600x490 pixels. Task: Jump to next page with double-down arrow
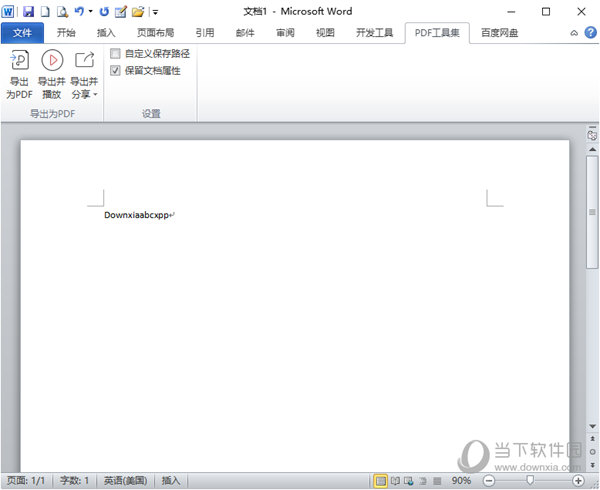point(592,465)
